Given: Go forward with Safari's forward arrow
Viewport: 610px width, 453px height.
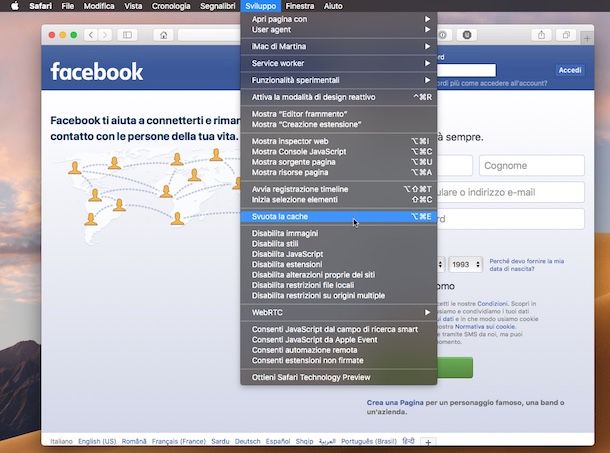Looking at the screenshot, I should [105, 35].
